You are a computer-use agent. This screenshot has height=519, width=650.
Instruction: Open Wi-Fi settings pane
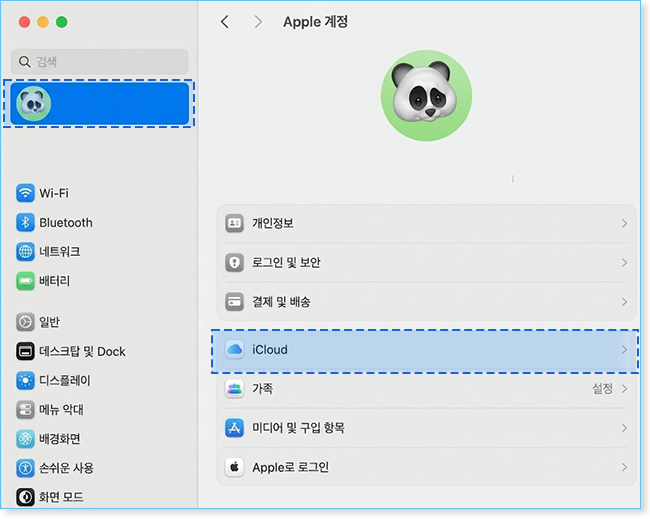(54, 193)
